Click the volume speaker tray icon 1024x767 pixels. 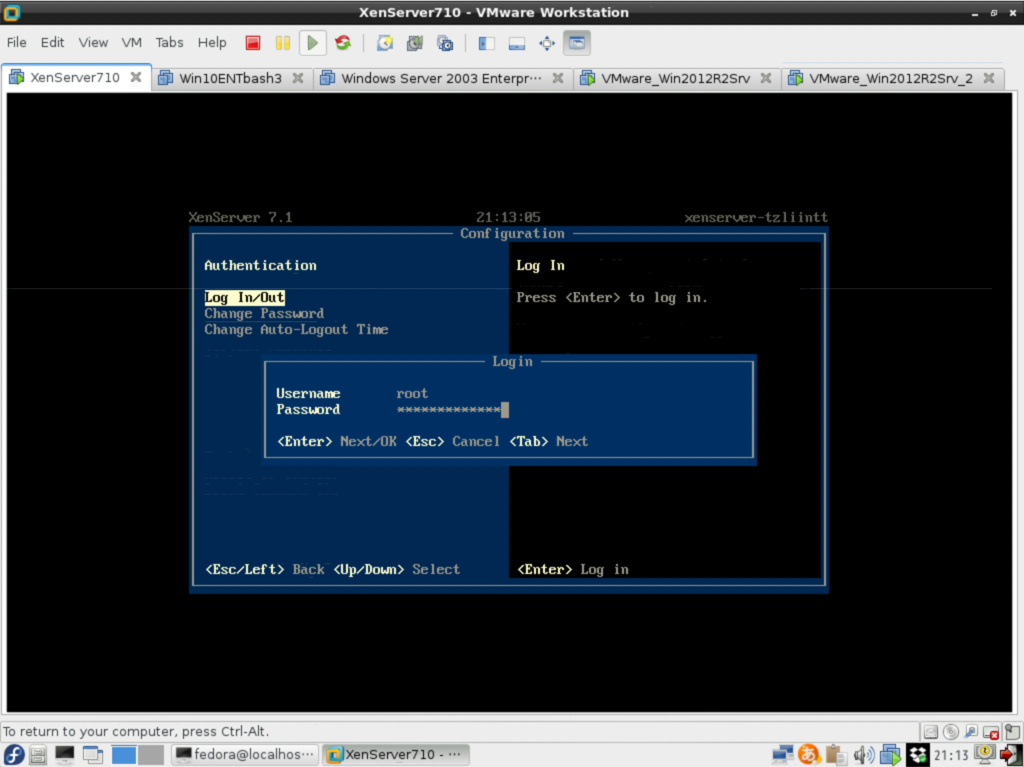click(x=863, y=755)
